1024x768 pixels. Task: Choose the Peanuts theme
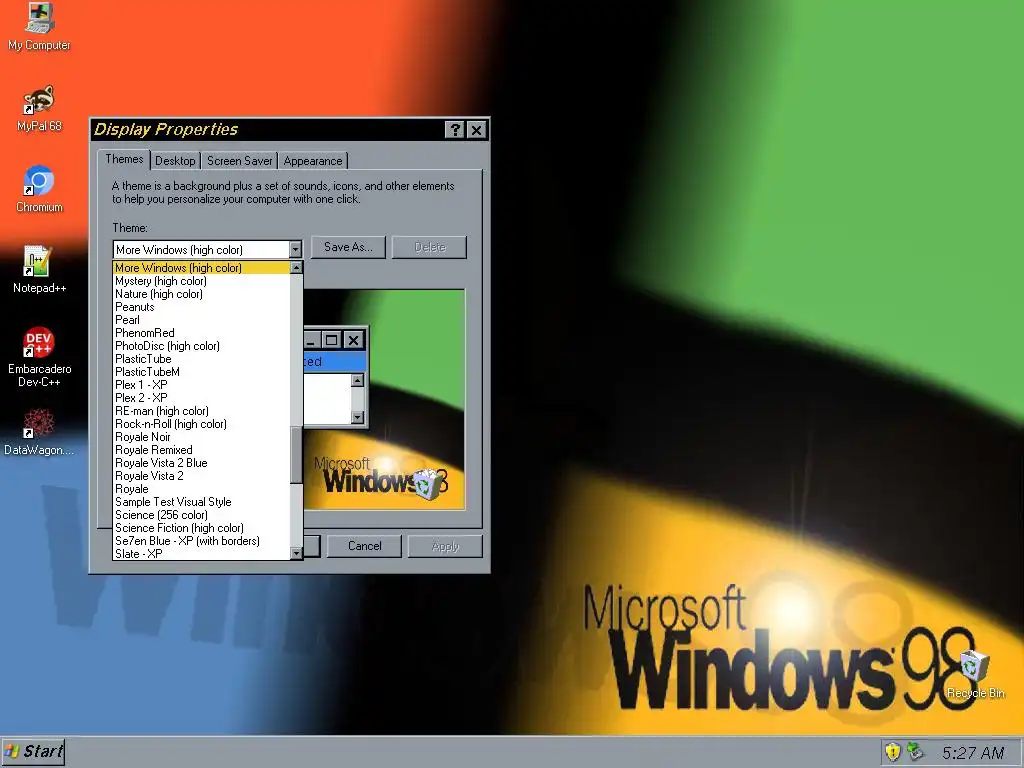(201, 307)
